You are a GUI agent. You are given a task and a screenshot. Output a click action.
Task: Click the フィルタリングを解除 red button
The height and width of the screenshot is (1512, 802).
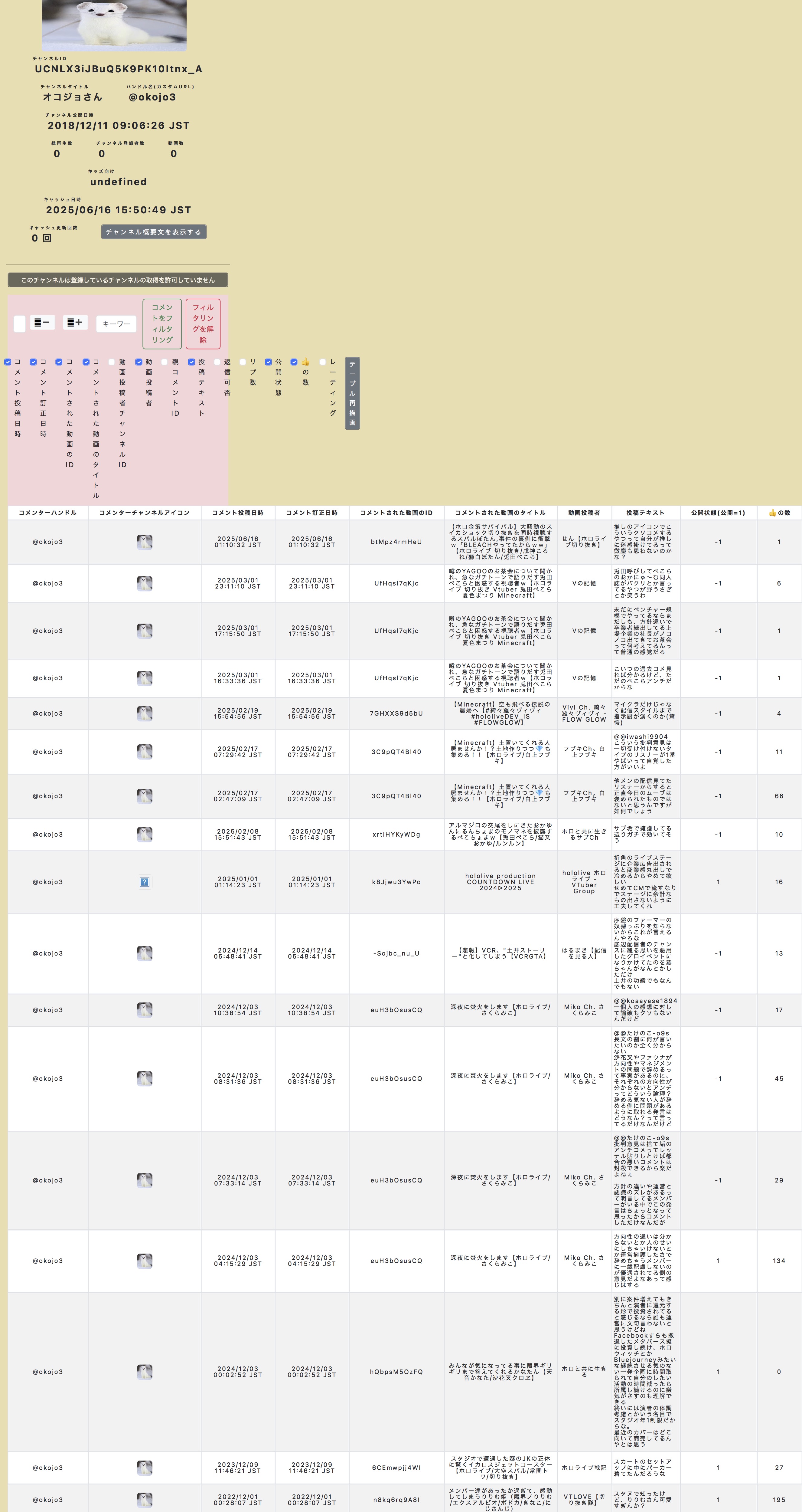(203, 323)
